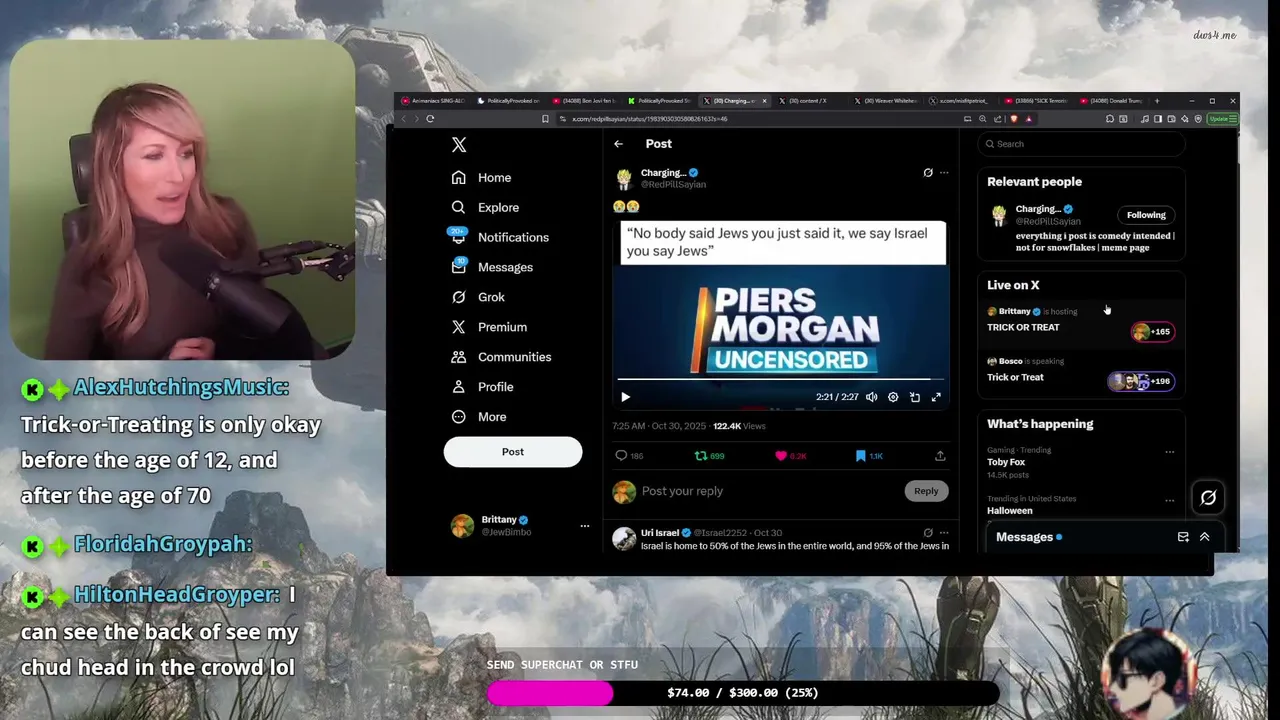Screen dimensions: 1280x720
Task: Click the gray Reply button
Action: [x=926, y=491]
